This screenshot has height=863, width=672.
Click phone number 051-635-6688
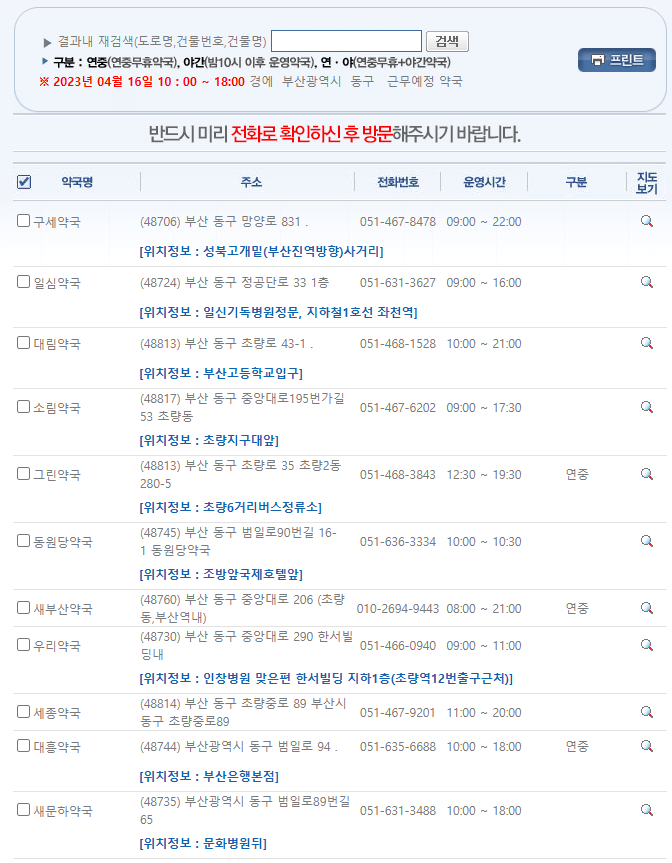397,747
